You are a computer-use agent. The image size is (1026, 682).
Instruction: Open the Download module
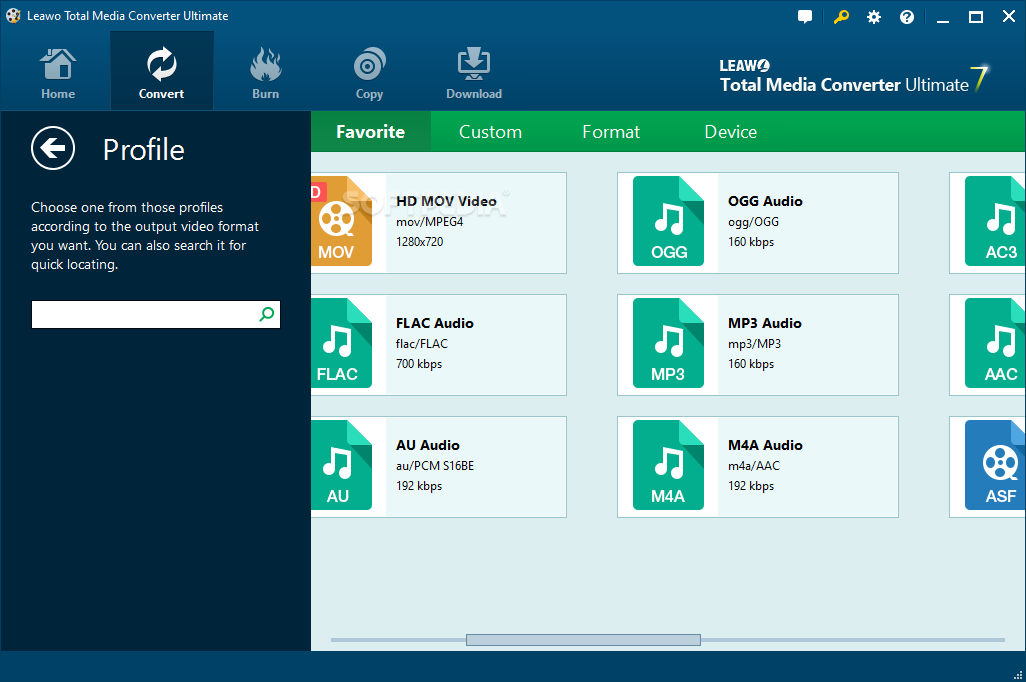click(474, 73)
